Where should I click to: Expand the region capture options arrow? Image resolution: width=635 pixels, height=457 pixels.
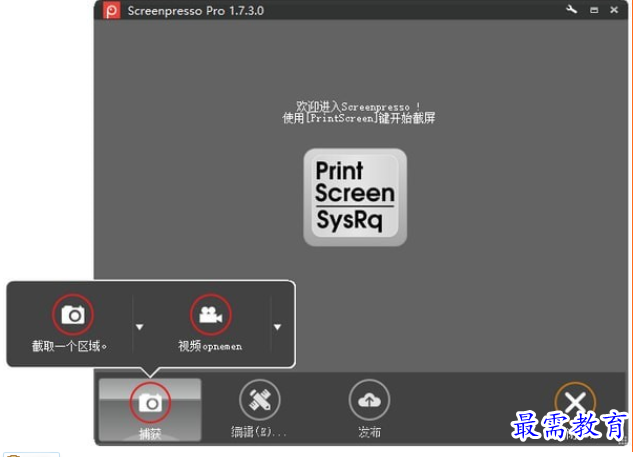[x=140, y=327]
